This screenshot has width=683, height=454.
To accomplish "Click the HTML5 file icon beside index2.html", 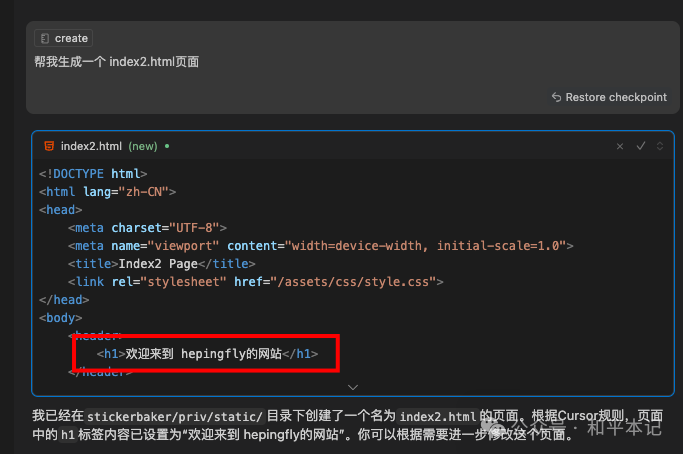I will point(48,146).
